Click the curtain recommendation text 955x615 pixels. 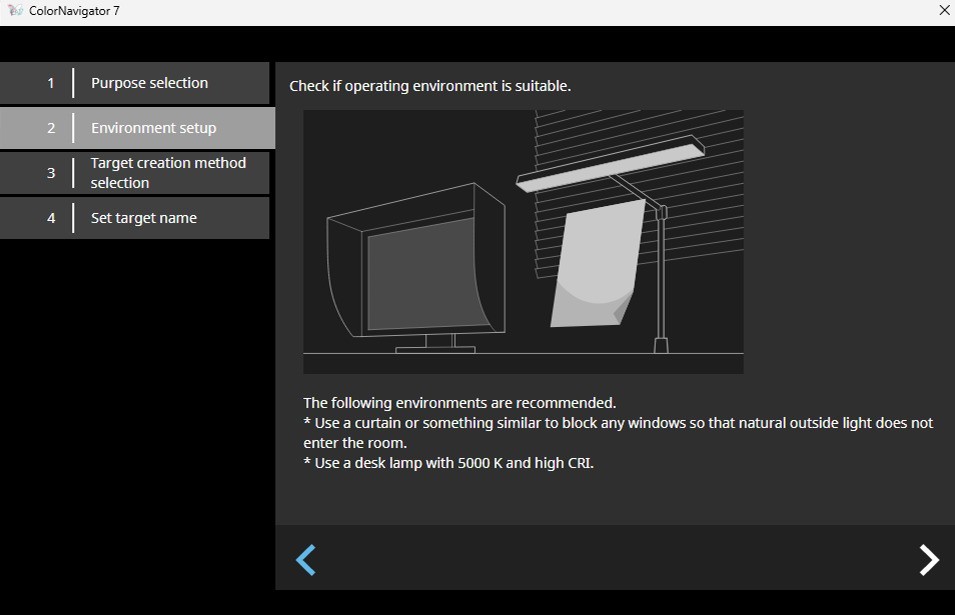tap(618, 433)
